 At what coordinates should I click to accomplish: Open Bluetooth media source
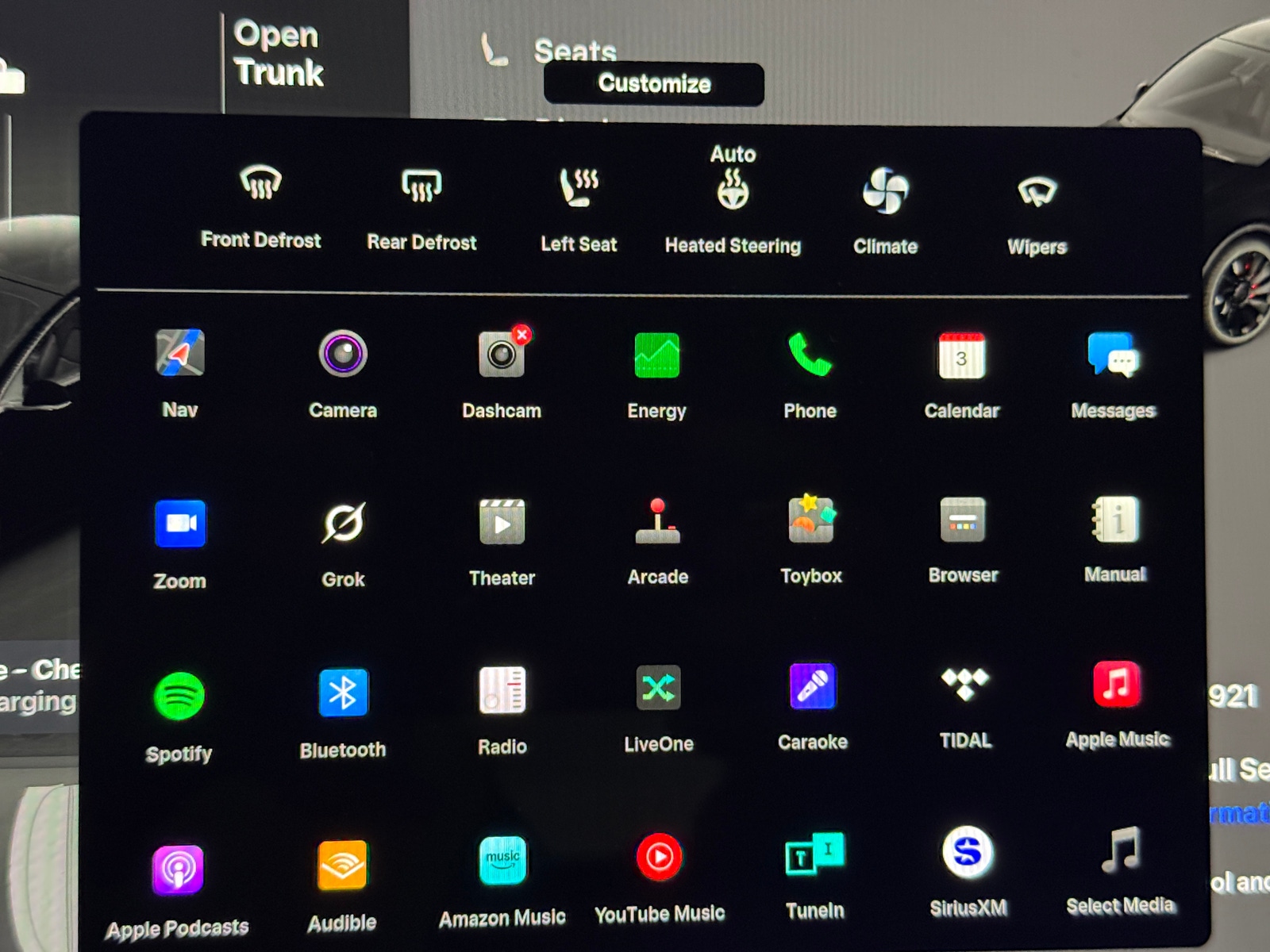pyautogui.click(x=343, y=693)
